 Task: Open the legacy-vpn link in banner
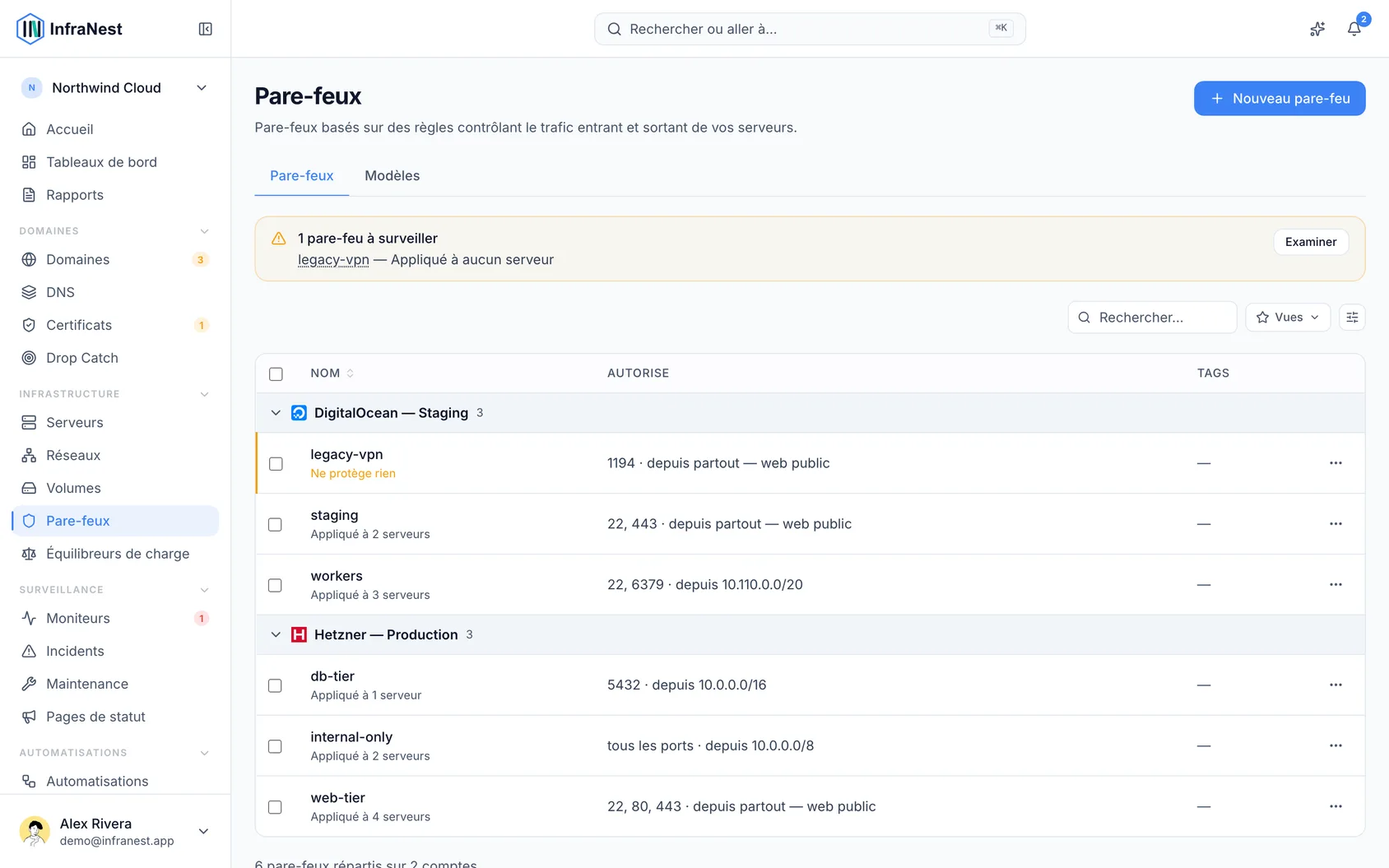point(333,260)
